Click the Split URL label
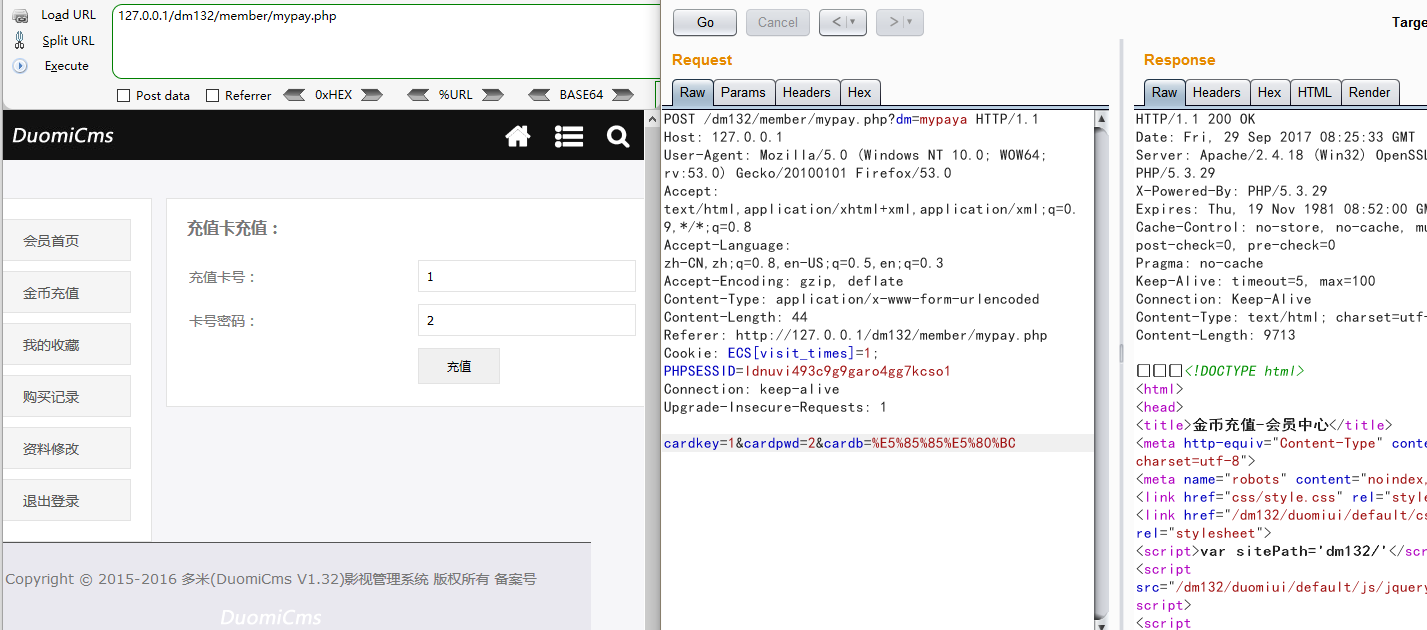This screenshot has height=630, width=1427. click(x=69, y=41)
